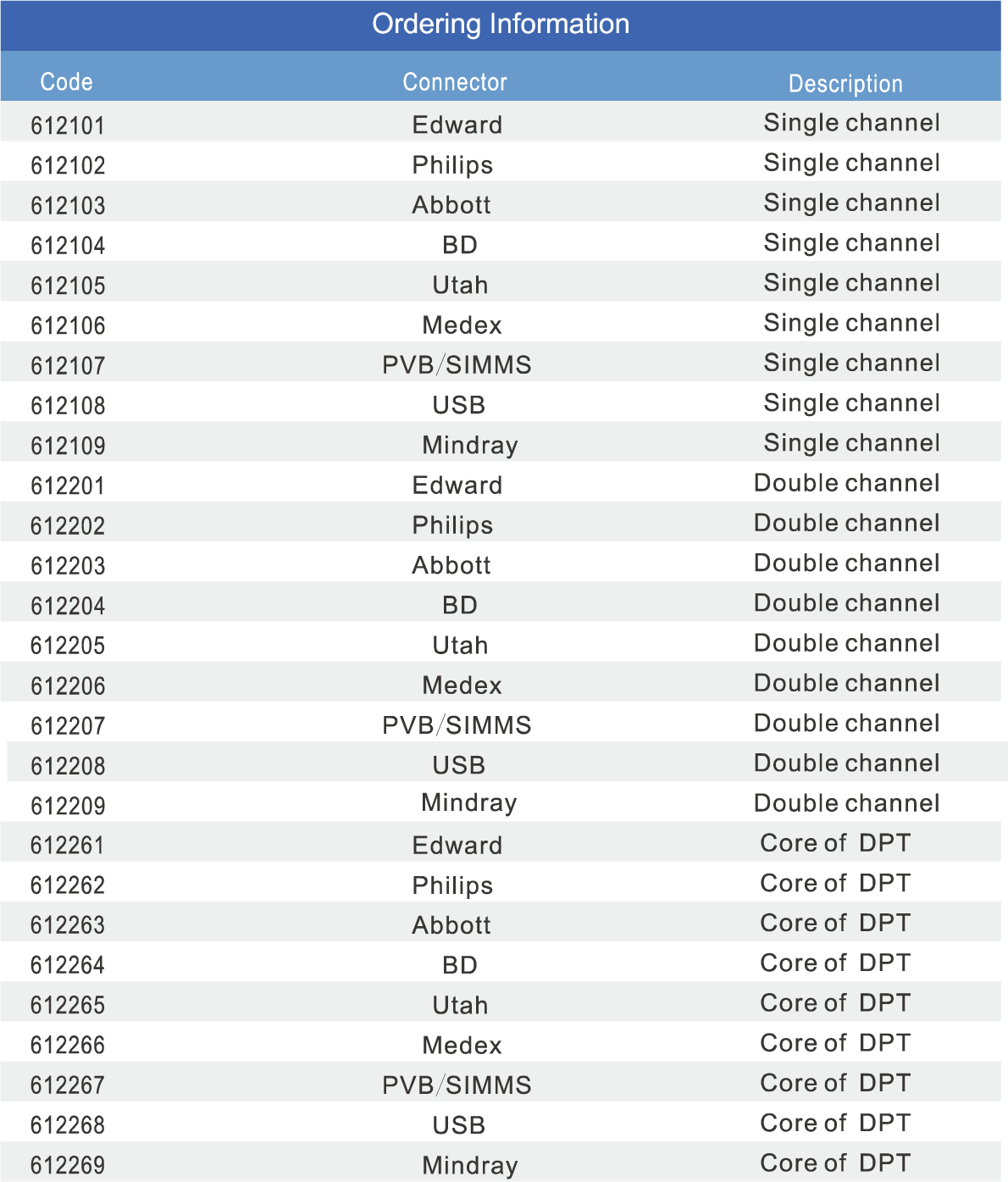Image resolution: width=1008 pixels, height=1182 pixels.
Task: Click product code 612201
Action: tap(68, 486)
